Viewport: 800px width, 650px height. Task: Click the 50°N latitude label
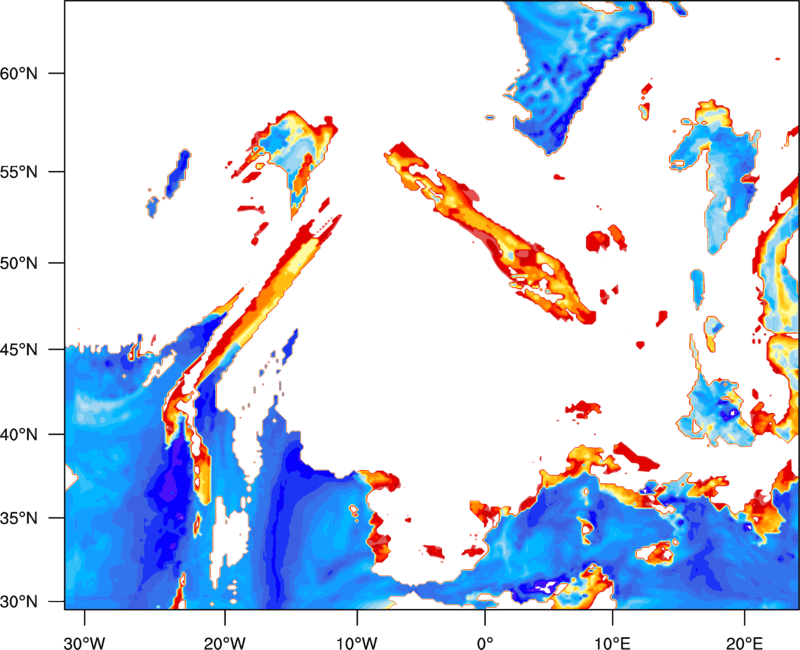pos(18,263)
